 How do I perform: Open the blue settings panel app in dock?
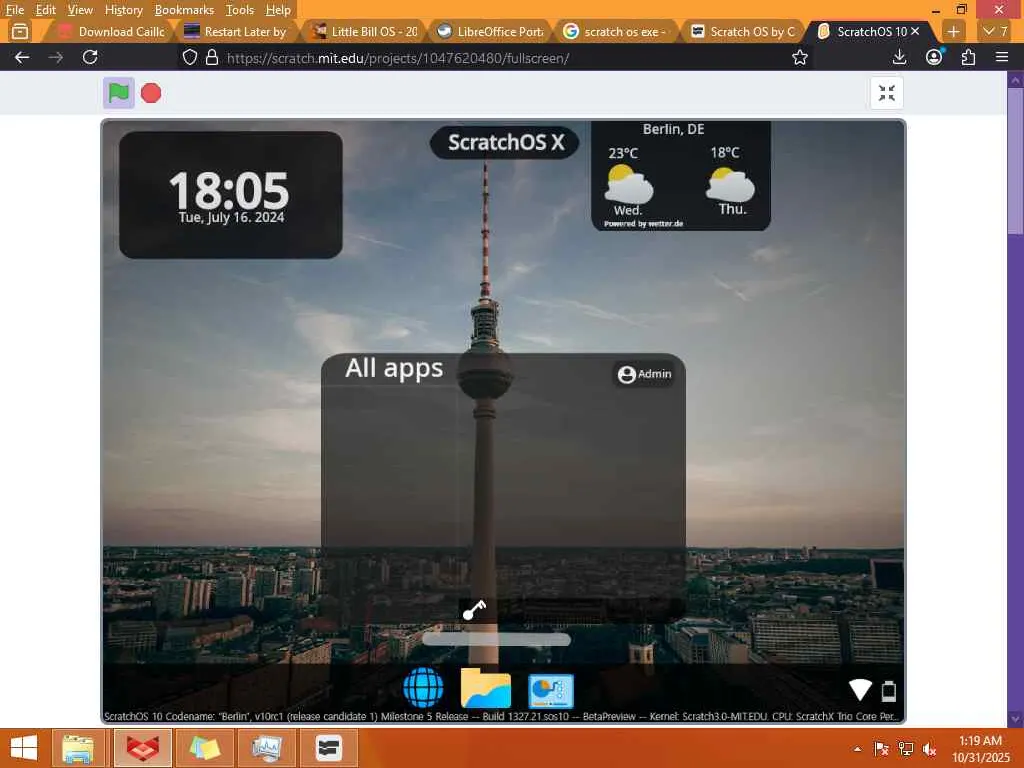point(551,691)
